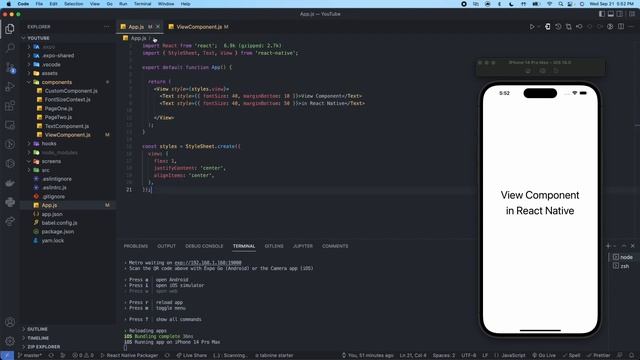This screenshot has width=640, height=360.
Task: Open the Remote Explorer activity bar icon
Action: click(10, 125)
